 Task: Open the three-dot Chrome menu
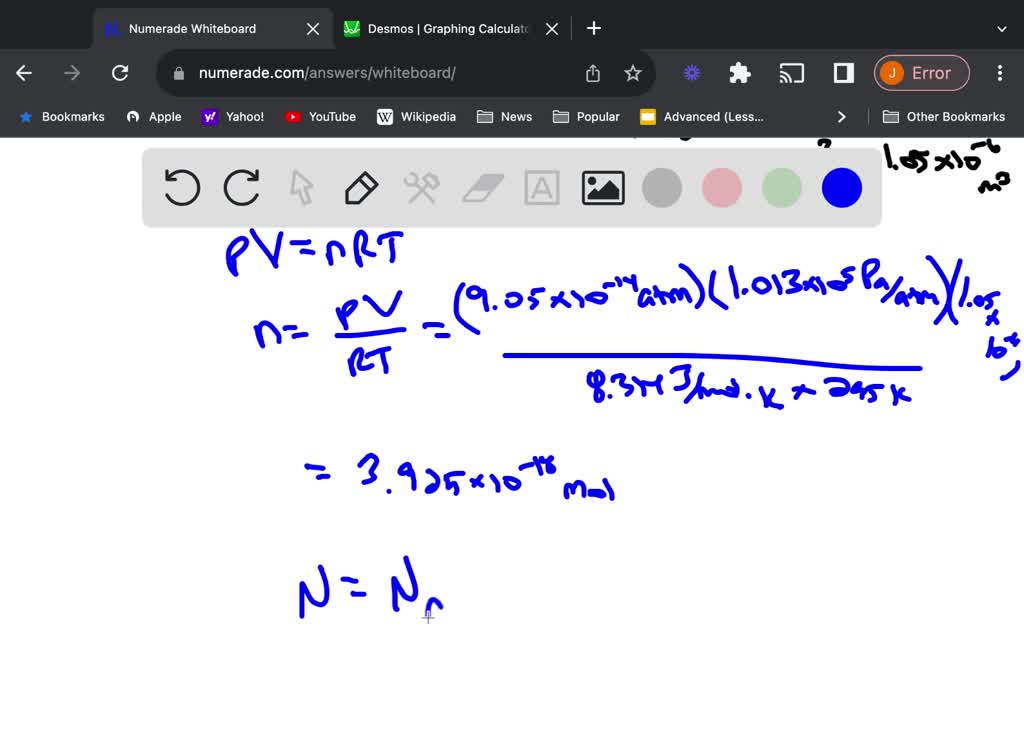(x=999, y=72)
